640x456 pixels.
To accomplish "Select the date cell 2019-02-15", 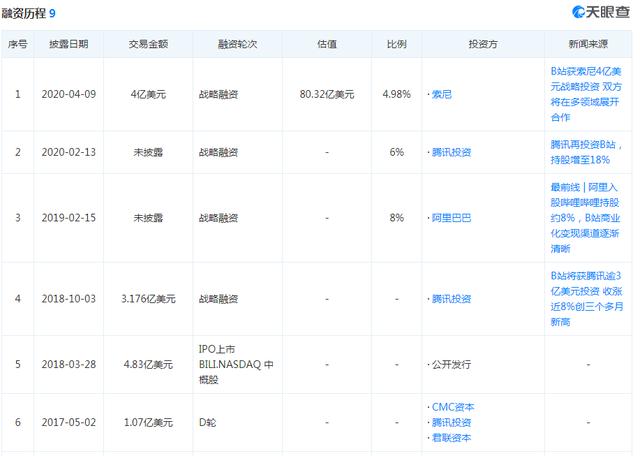I will (x=69, y=218).
